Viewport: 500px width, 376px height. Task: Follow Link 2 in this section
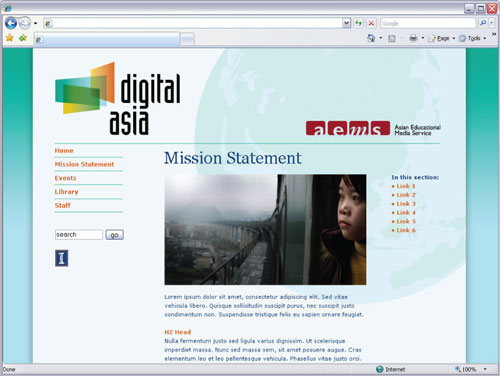pyautogui.click(x=406, y=195)
